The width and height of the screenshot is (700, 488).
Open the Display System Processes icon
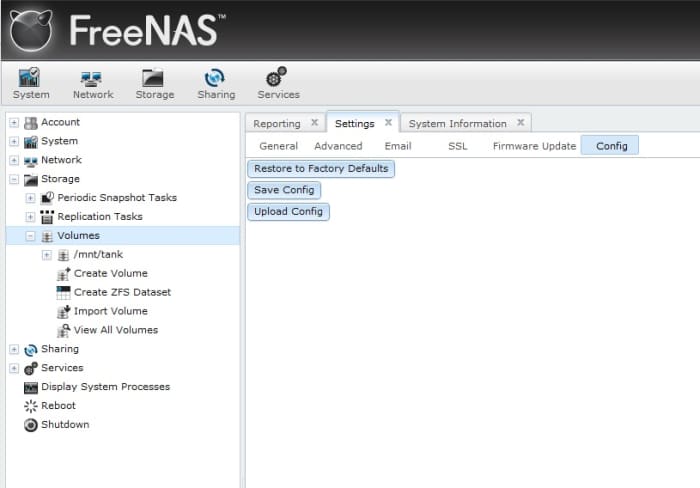[30, 387]
